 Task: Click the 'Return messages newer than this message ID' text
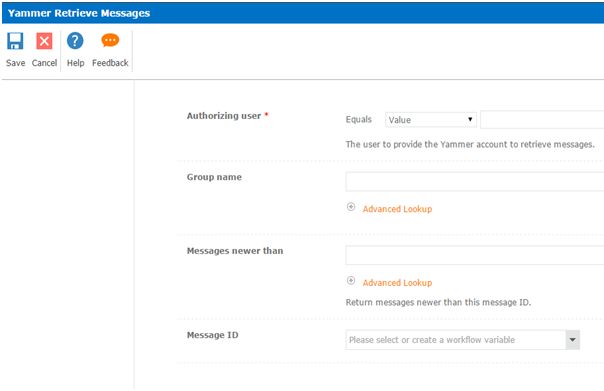[x=438, y=302]
